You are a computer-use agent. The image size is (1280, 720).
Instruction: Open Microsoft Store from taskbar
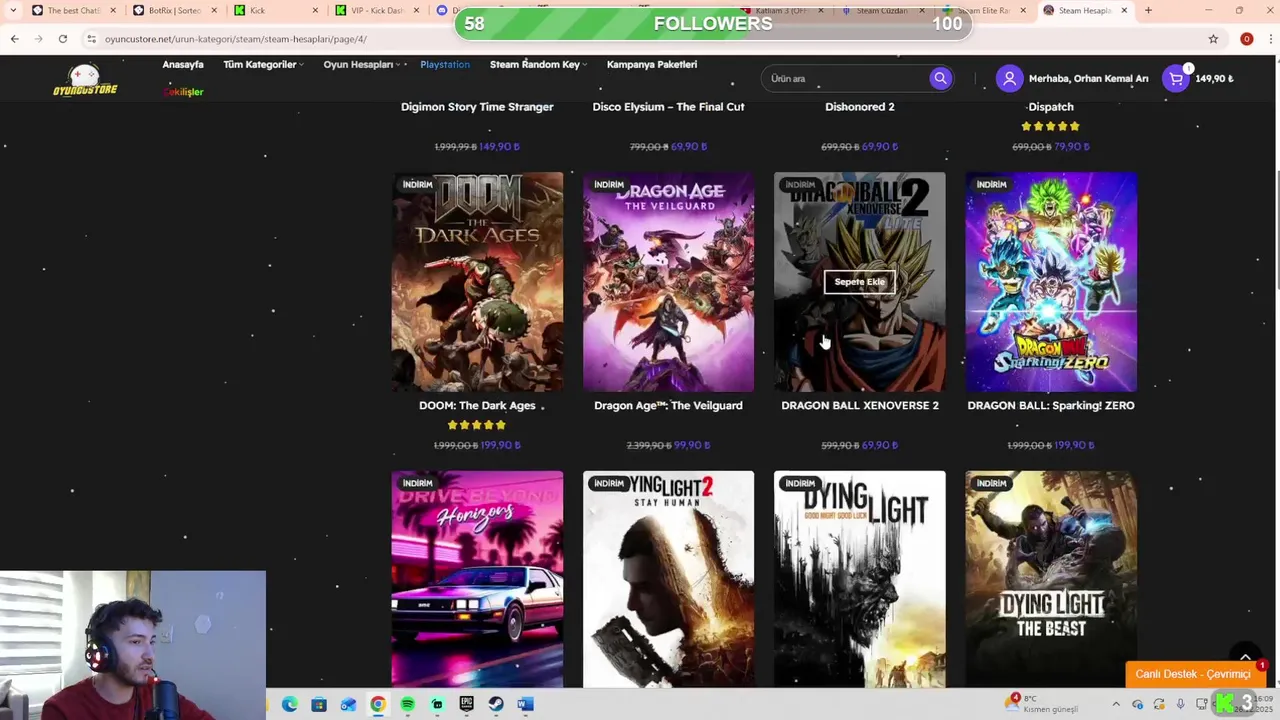pyautogui.click(x=319, y=704)
